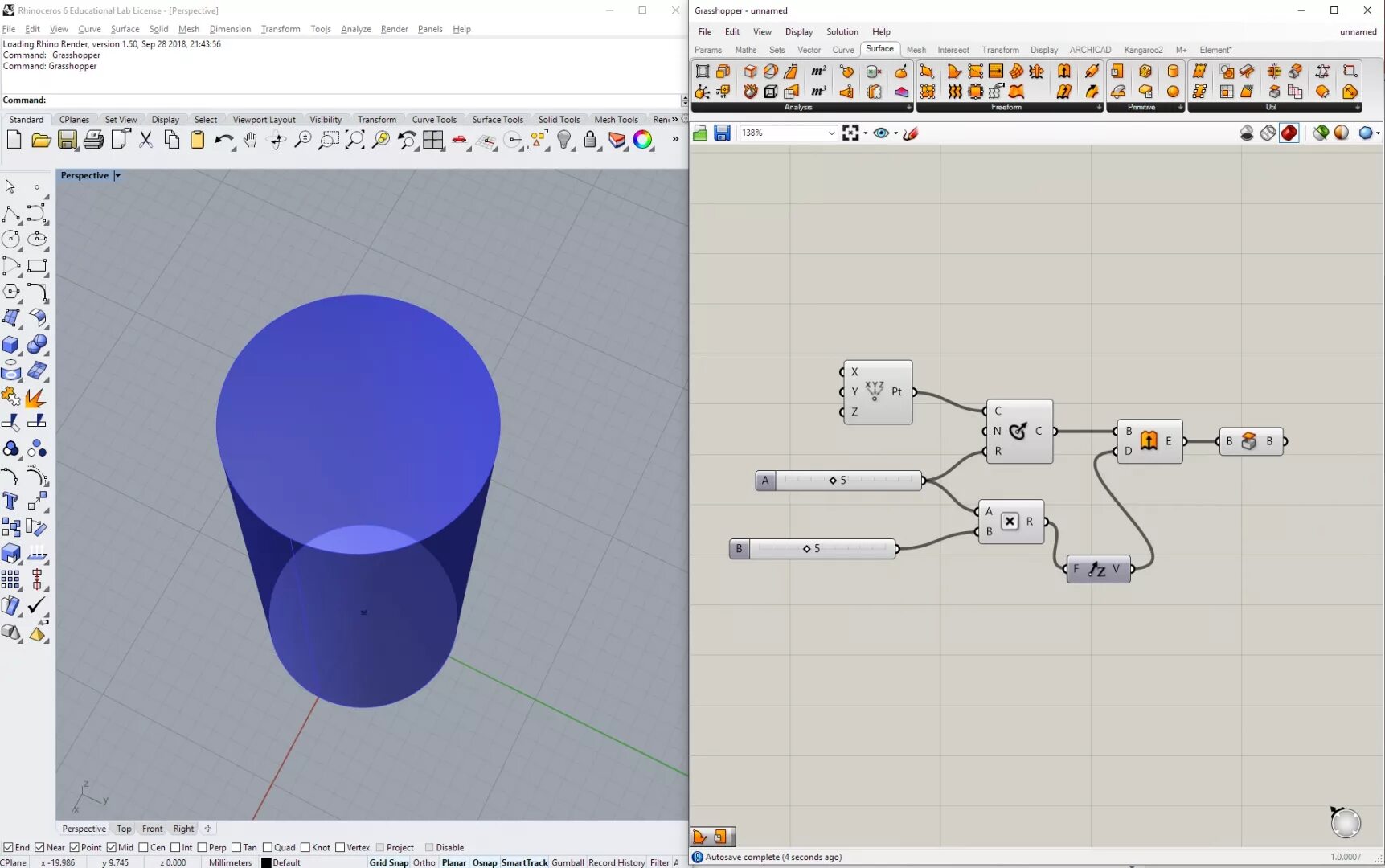Screen dimensions: 1385x868
Task: Enable the Perp osnap checkbox
Action: [203, 847]
